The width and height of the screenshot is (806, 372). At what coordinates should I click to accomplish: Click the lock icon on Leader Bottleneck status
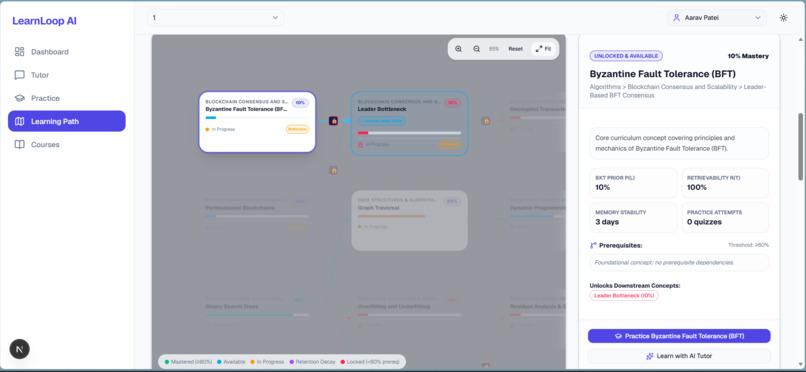click(x=360, y=144)
